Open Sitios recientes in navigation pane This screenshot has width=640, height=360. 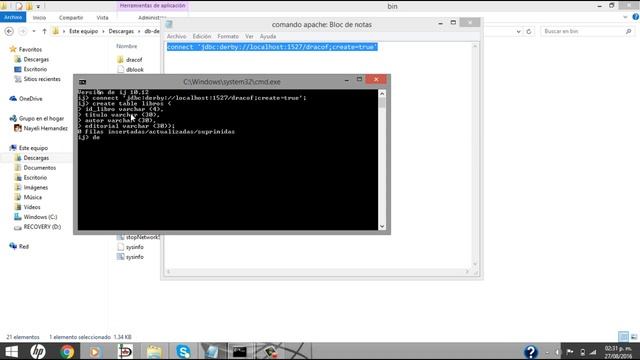pyautogui.click(x=42, y=79)
